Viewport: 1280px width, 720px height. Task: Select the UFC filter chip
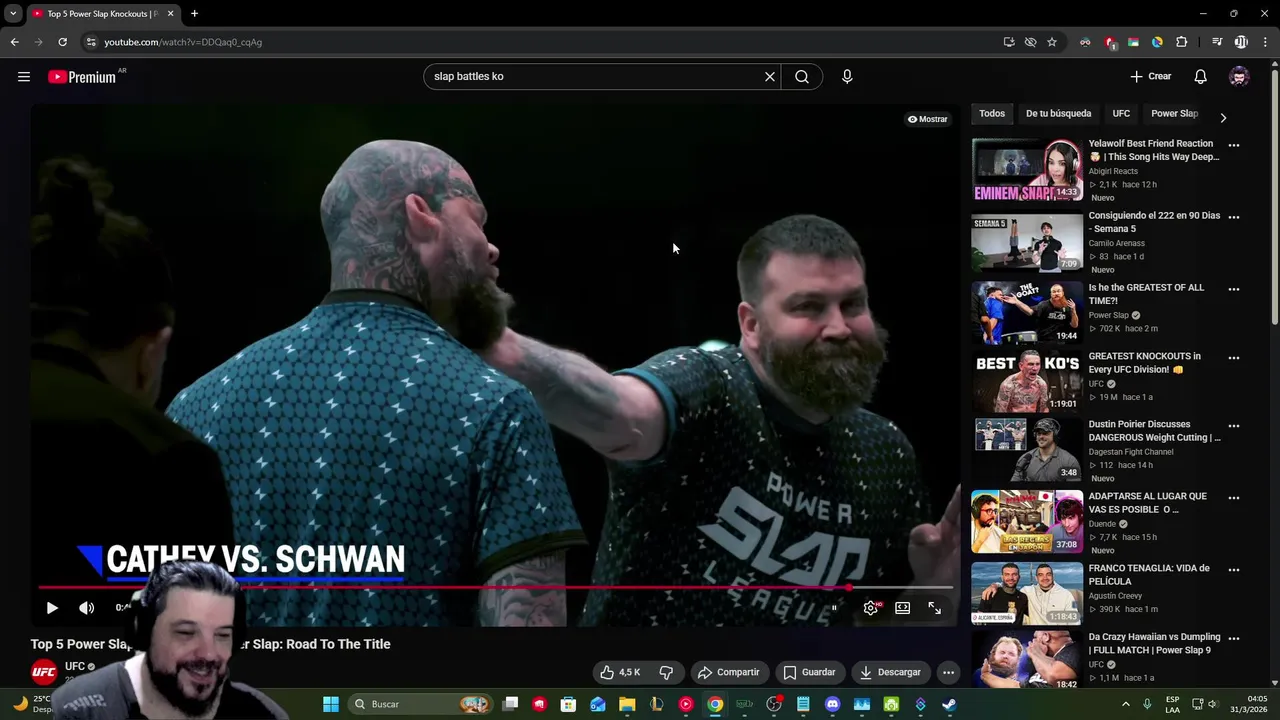pyautogui.click(x=1121, y=114)
